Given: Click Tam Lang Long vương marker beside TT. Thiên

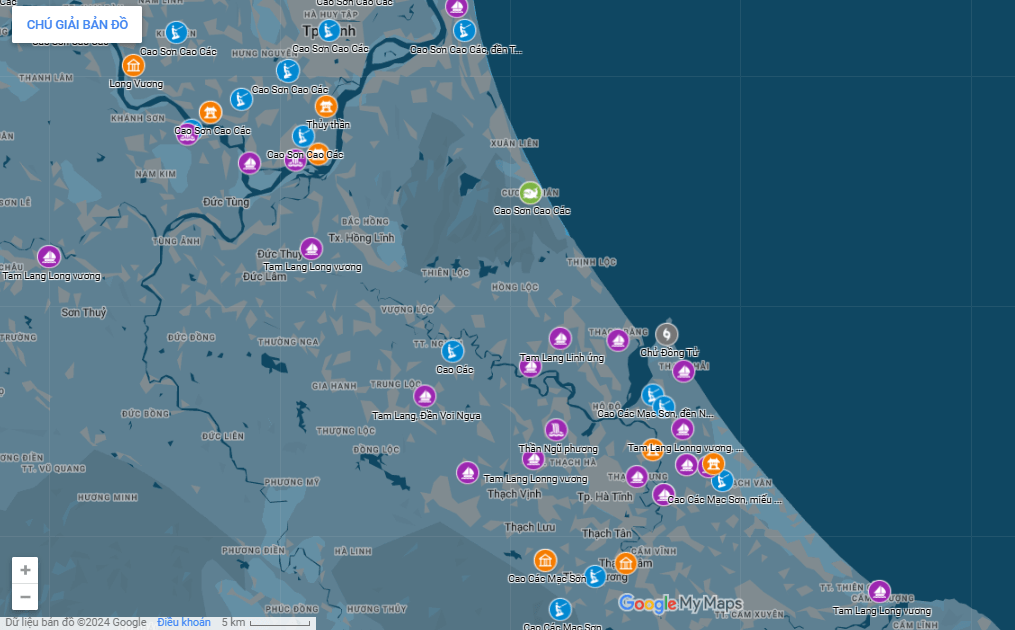Looking at the screenshot, I should click(879, 592).
